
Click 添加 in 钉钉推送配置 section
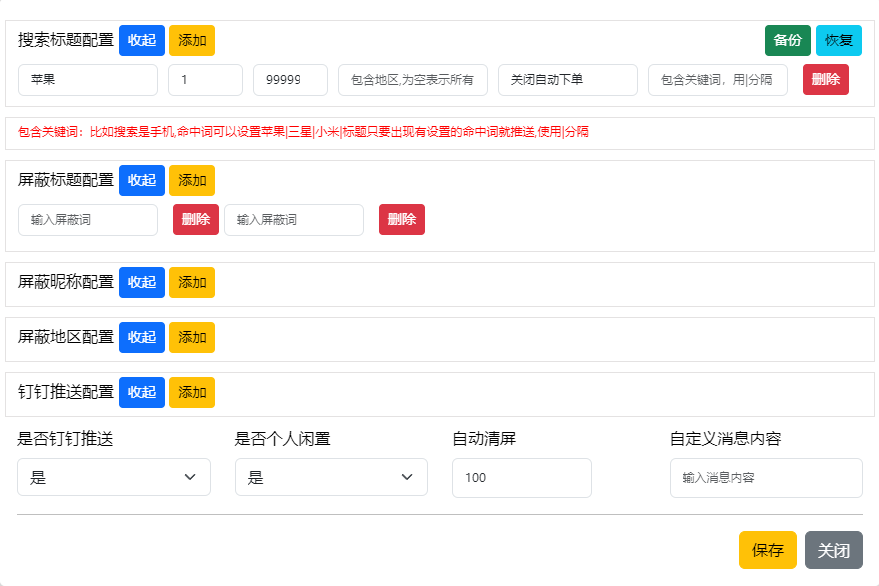[192, 392]
